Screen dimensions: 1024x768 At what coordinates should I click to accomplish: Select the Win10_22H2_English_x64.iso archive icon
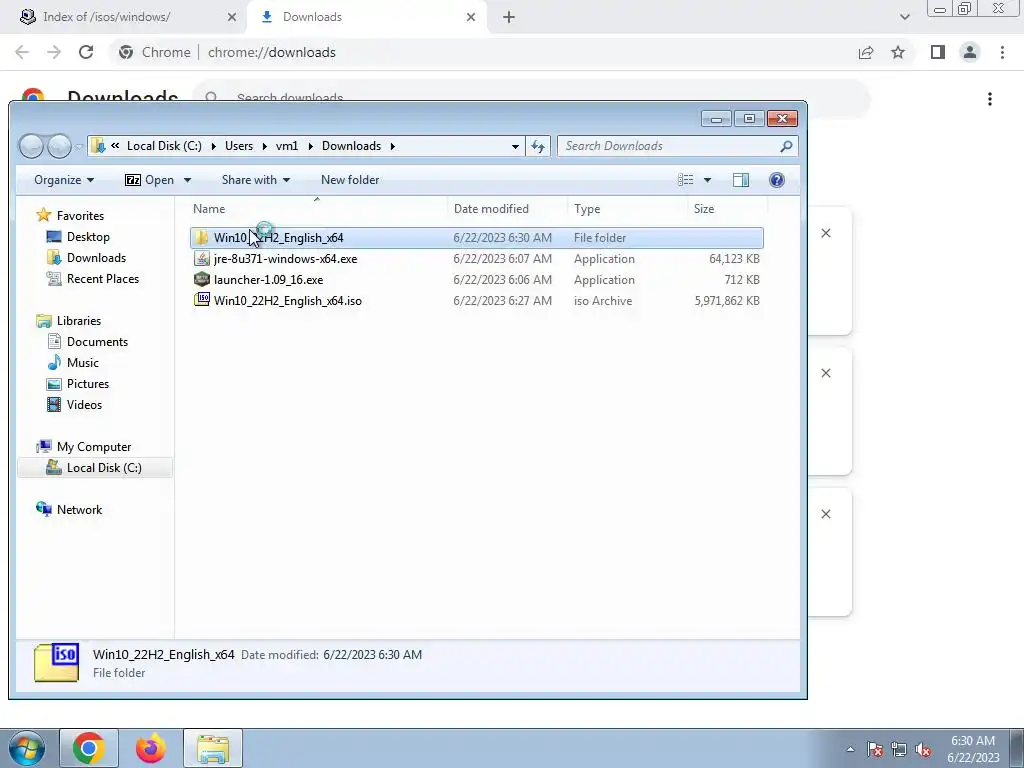pyautogui.click(x=202, y=300)
